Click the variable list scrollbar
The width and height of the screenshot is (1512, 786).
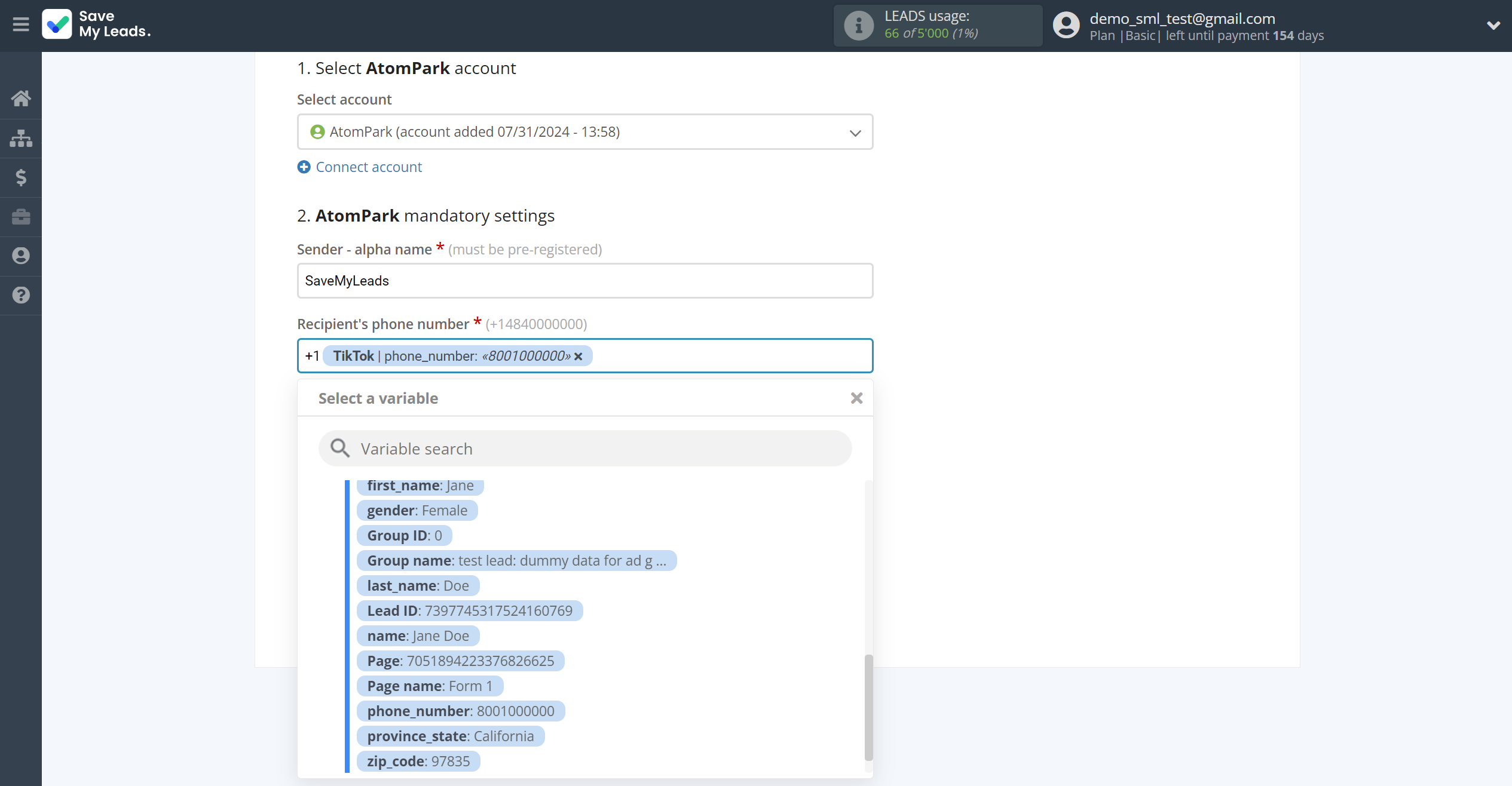tap(868, 707)
